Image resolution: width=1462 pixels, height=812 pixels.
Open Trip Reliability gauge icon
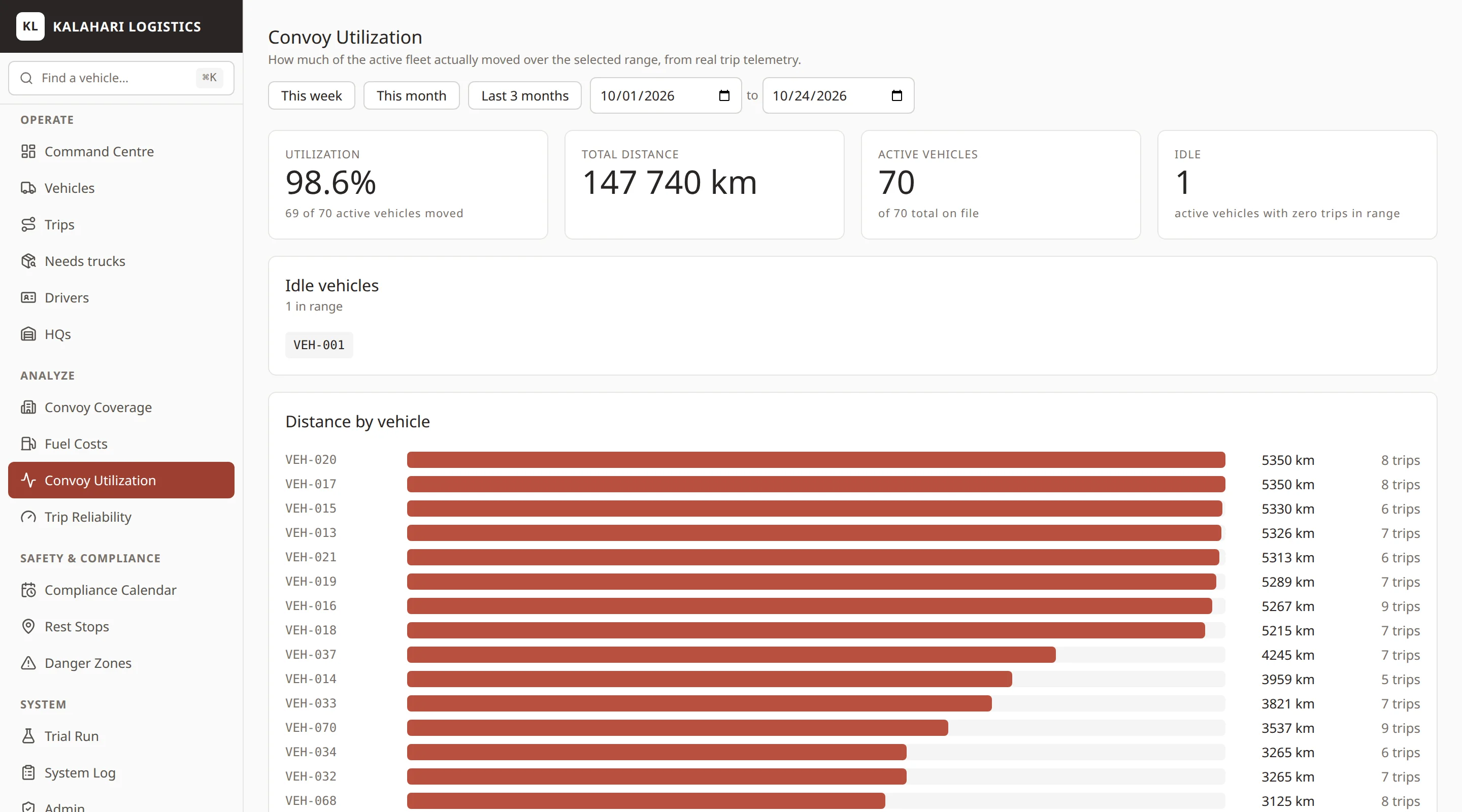pos(28,517)
